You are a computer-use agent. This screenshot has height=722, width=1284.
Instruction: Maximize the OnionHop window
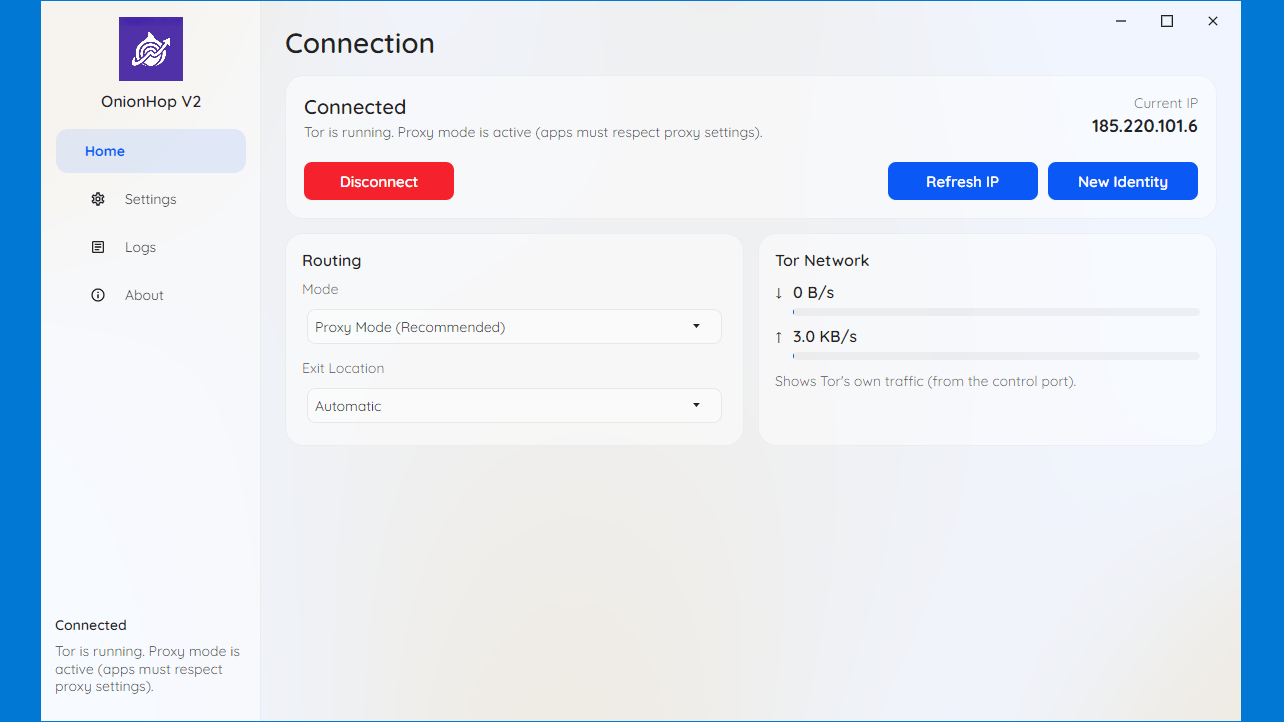pyautogui.click(x=1166, y=21)
